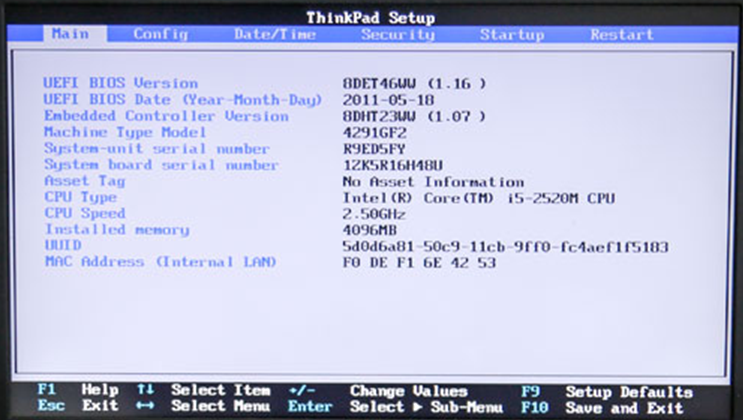This screenshot has height=420, width=743.
Task: Click the F10 key hint
Action: click(x=535, y=408)
